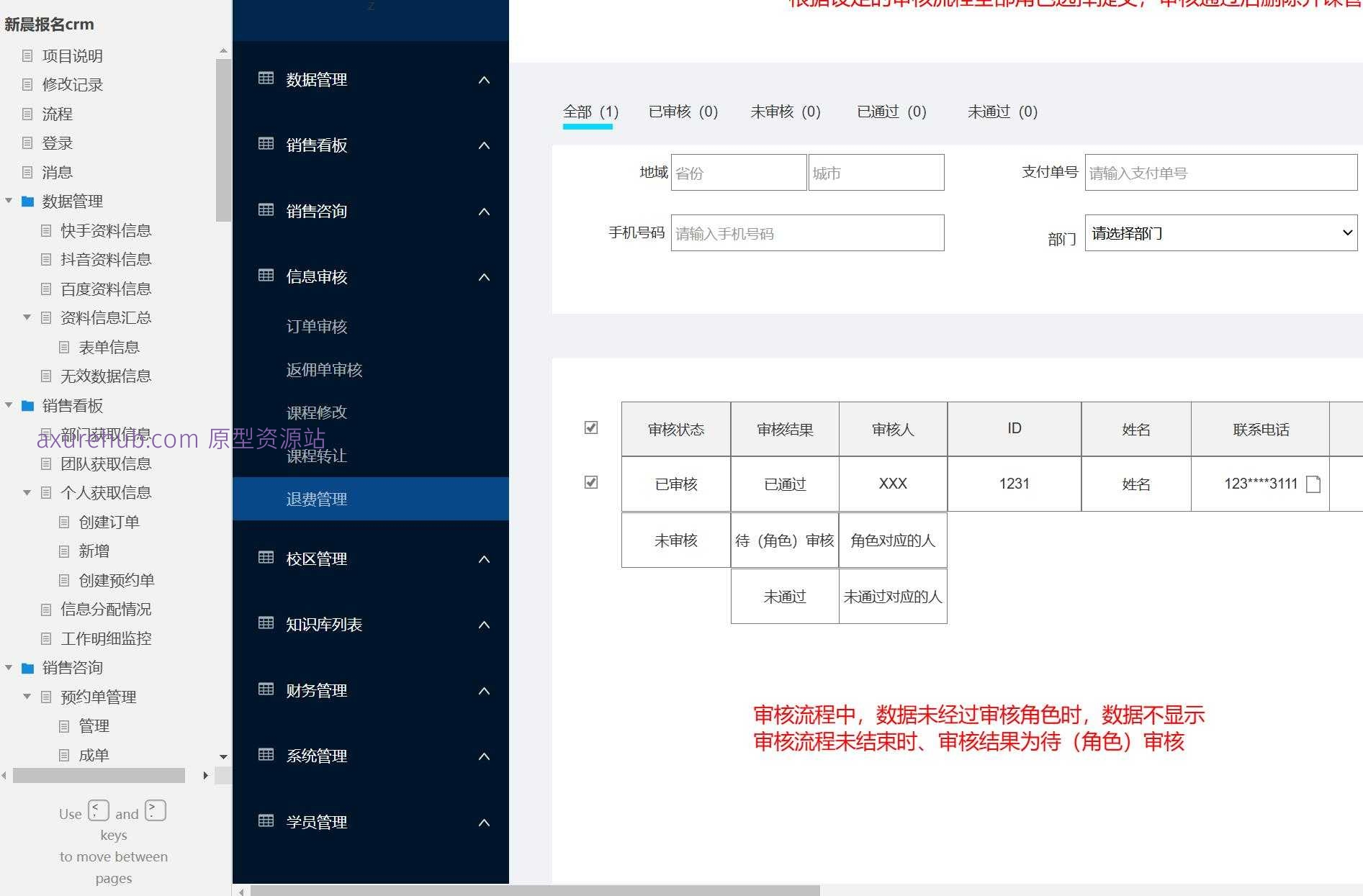
Task: Click the grid icon beside 知识库列表 menu
Action: pyautogui.click(x=266, y=623)
